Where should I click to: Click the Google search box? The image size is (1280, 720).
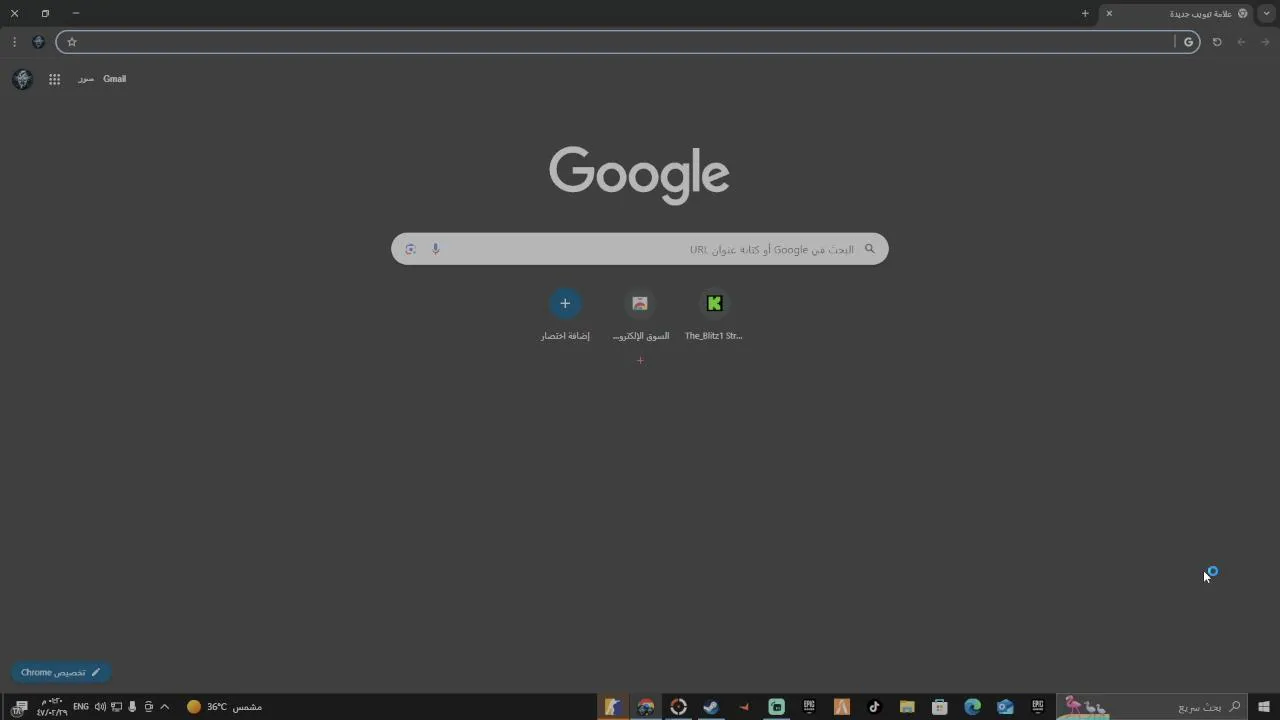point(640,249)
